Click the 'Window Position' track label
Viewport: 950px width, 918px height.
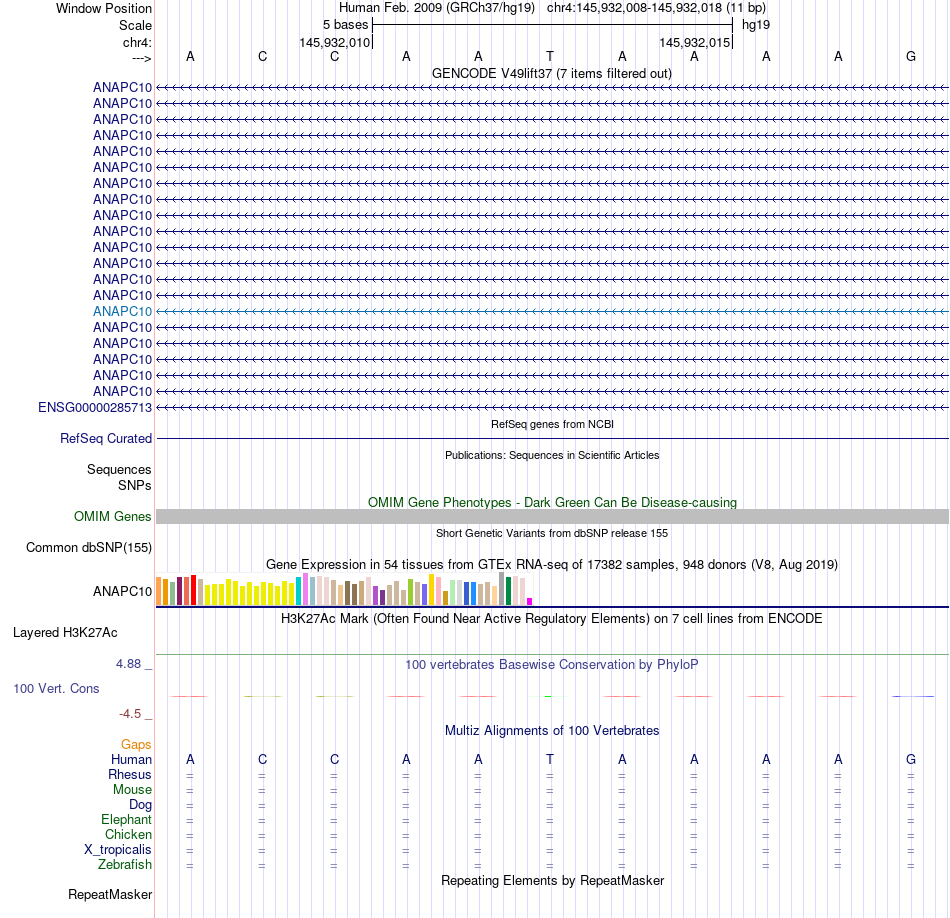tap(104, 8)
